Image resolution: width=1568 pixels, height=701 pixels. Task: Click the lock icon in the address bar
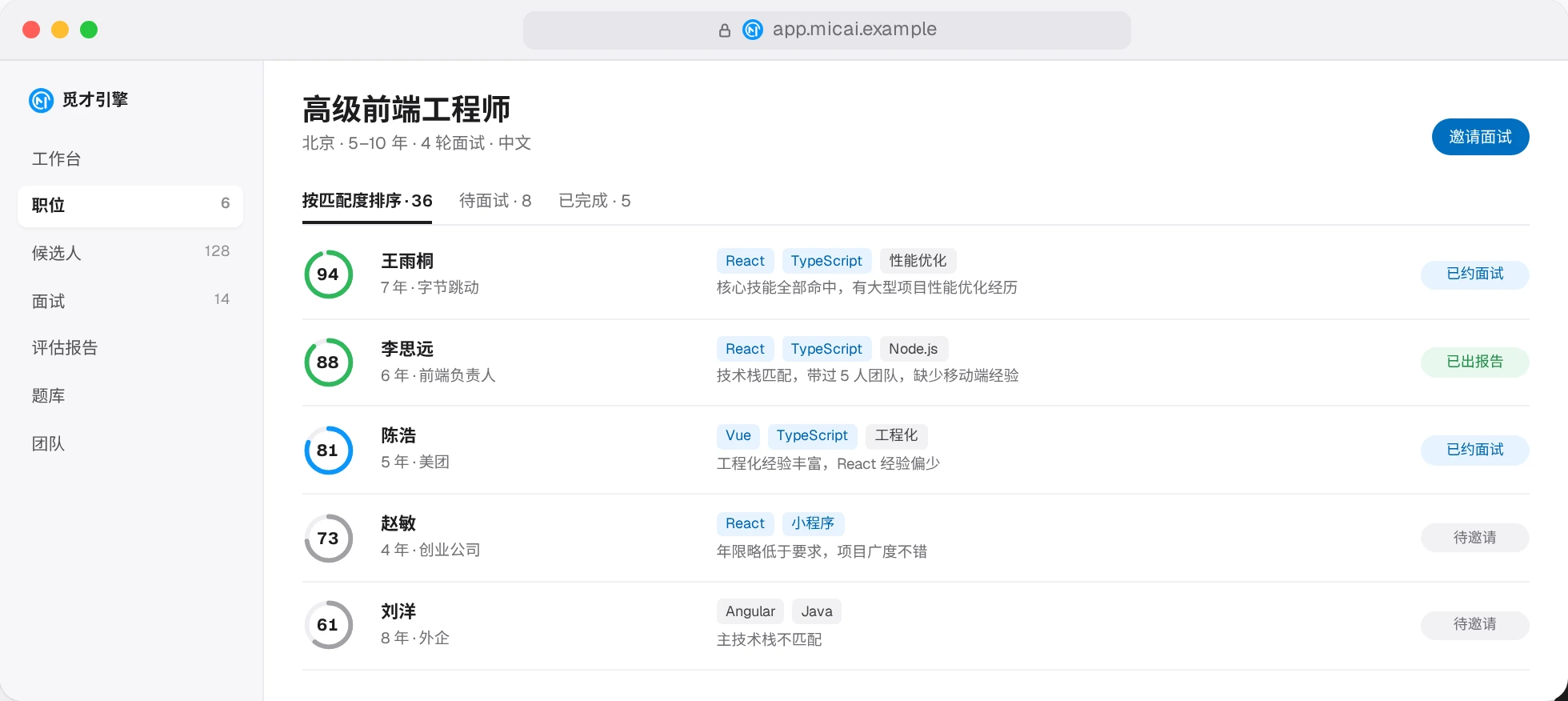tap(725, 30)
